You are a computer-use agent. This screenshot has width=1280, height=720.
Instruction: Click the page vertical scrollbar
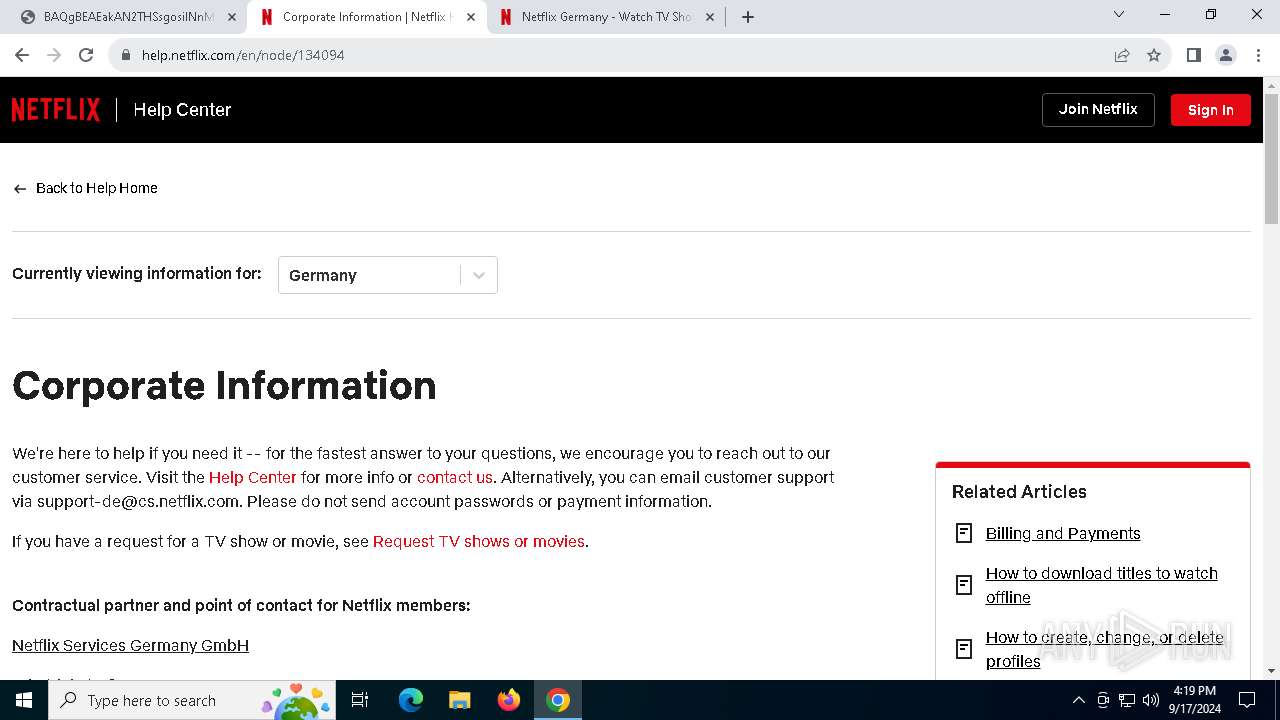tap(1271, 160)
